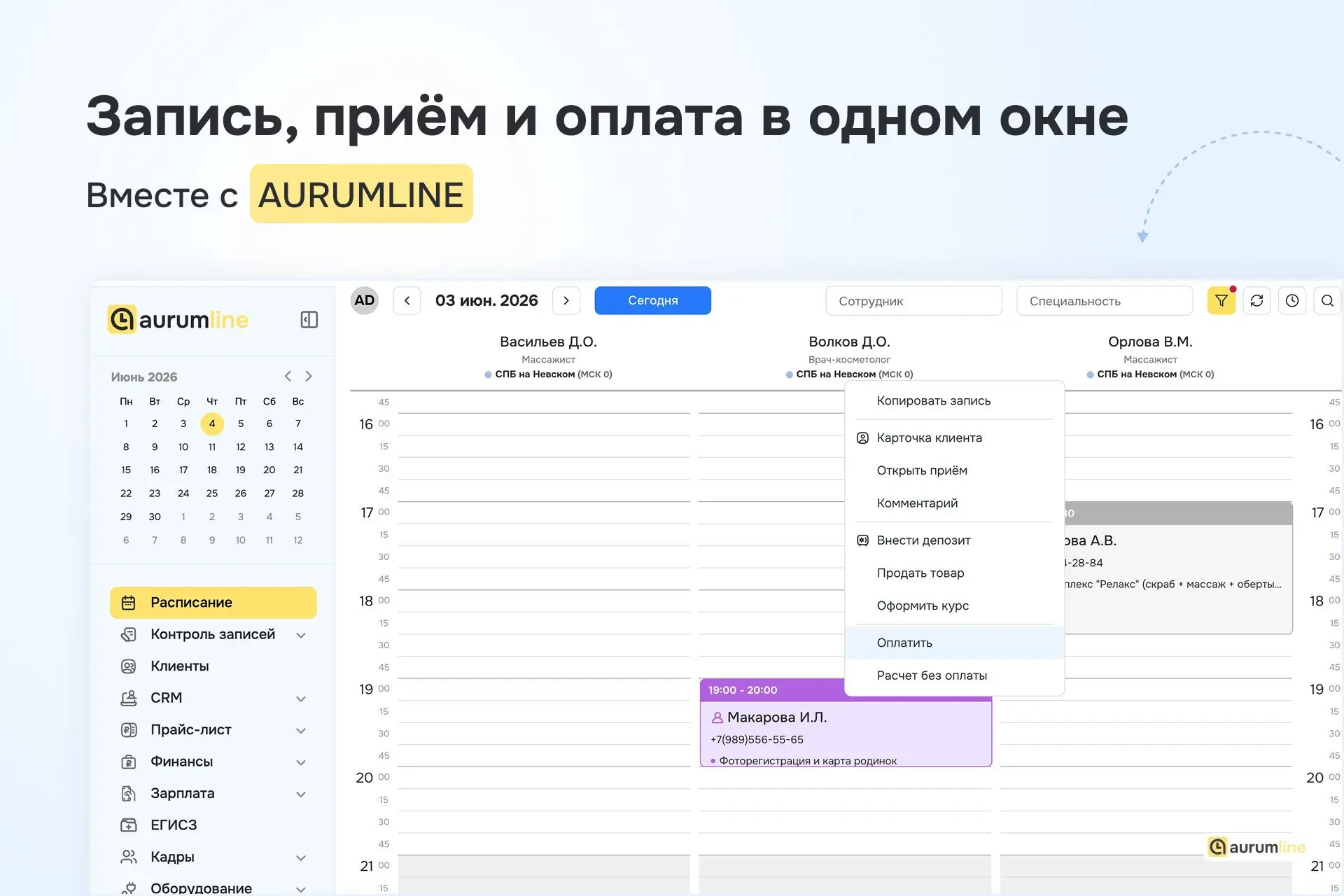Select day 15 in mini calendar
Screen dimensions: 1344x896
126,470
